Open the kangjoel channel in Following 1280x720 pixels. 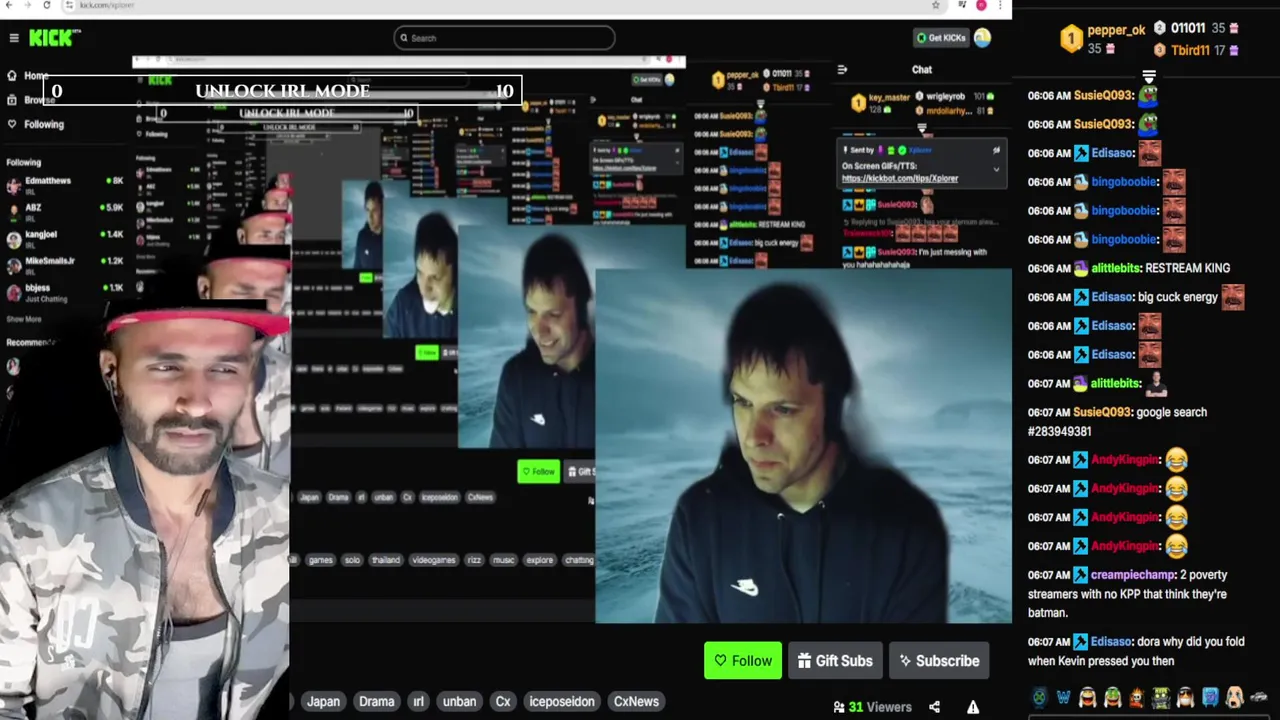pos(65,238)
